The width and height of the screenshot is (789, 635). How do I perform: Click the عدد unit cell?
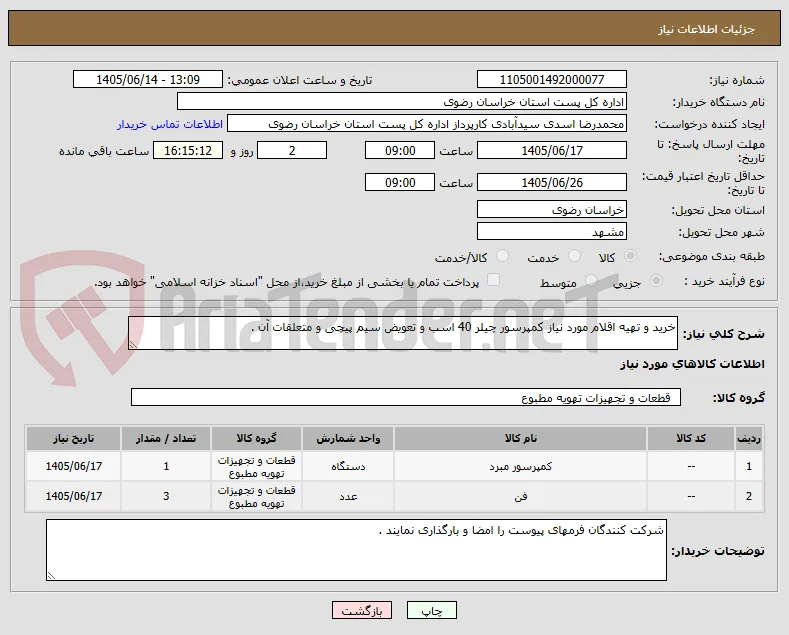pos(348,497)
